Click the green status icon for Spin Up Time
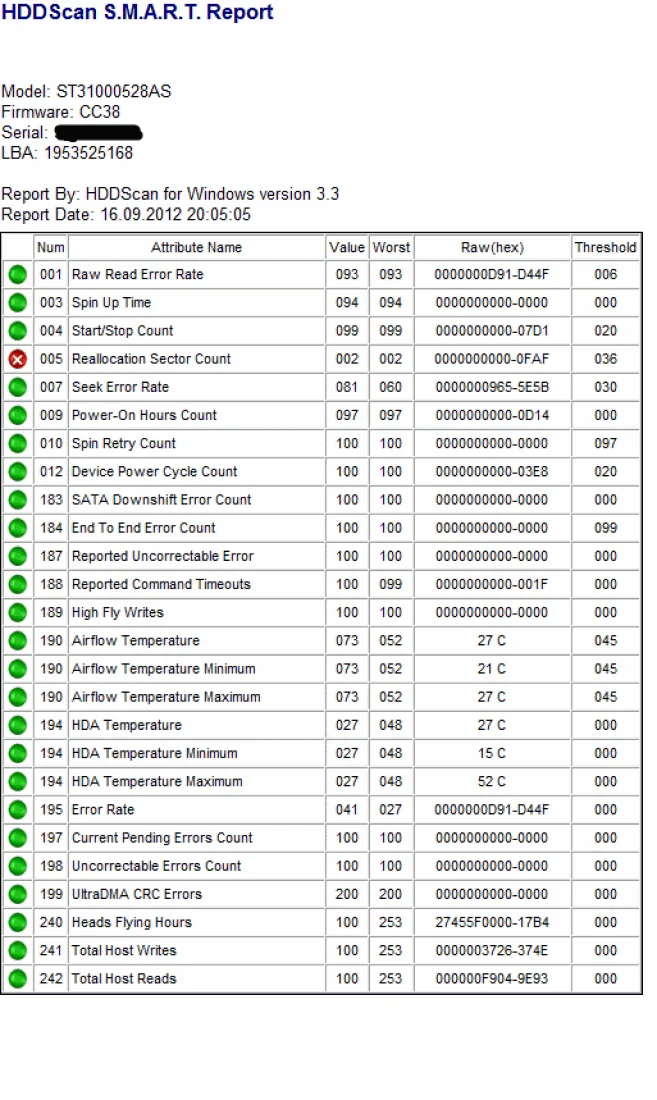 tap(18, 302)
